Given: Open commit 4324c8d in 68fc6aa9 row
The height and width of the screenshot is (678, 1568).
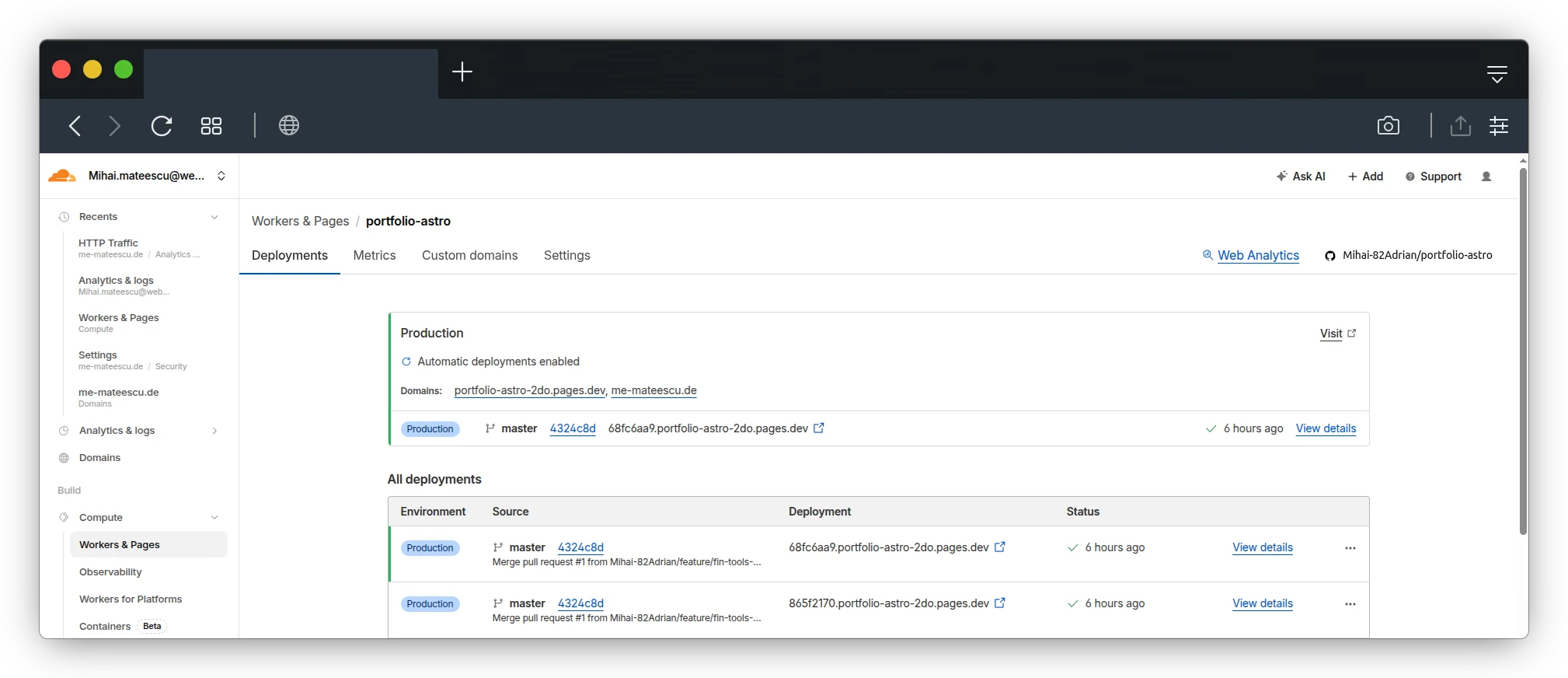Looking at the screenshot, I should coord(580,547).
